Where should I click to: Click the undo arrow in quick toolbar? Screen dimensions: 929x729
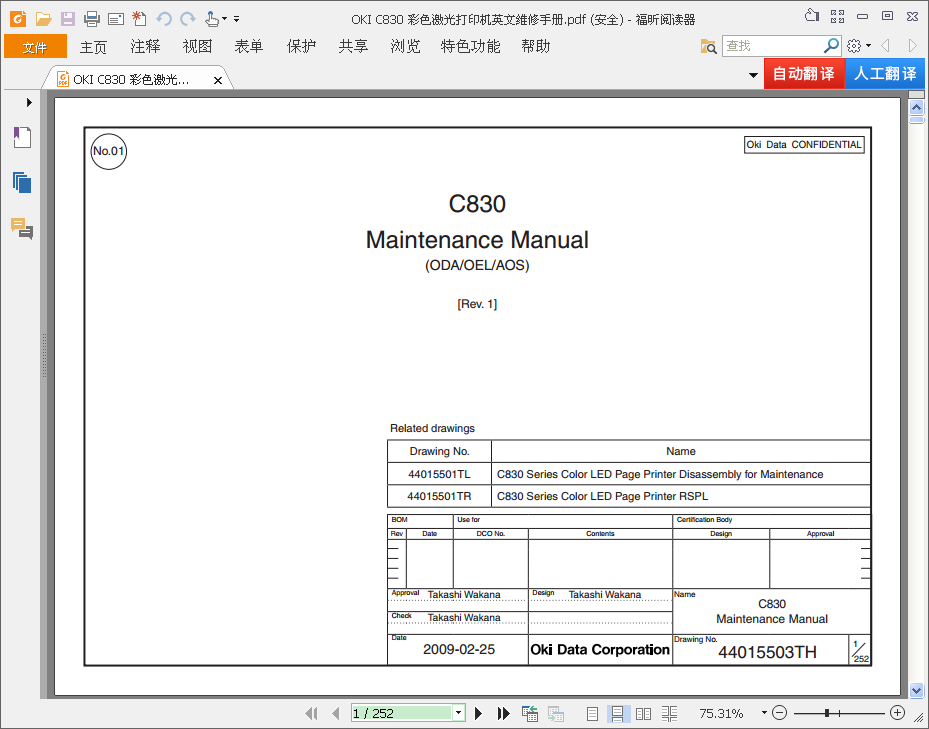pos(164,19)
